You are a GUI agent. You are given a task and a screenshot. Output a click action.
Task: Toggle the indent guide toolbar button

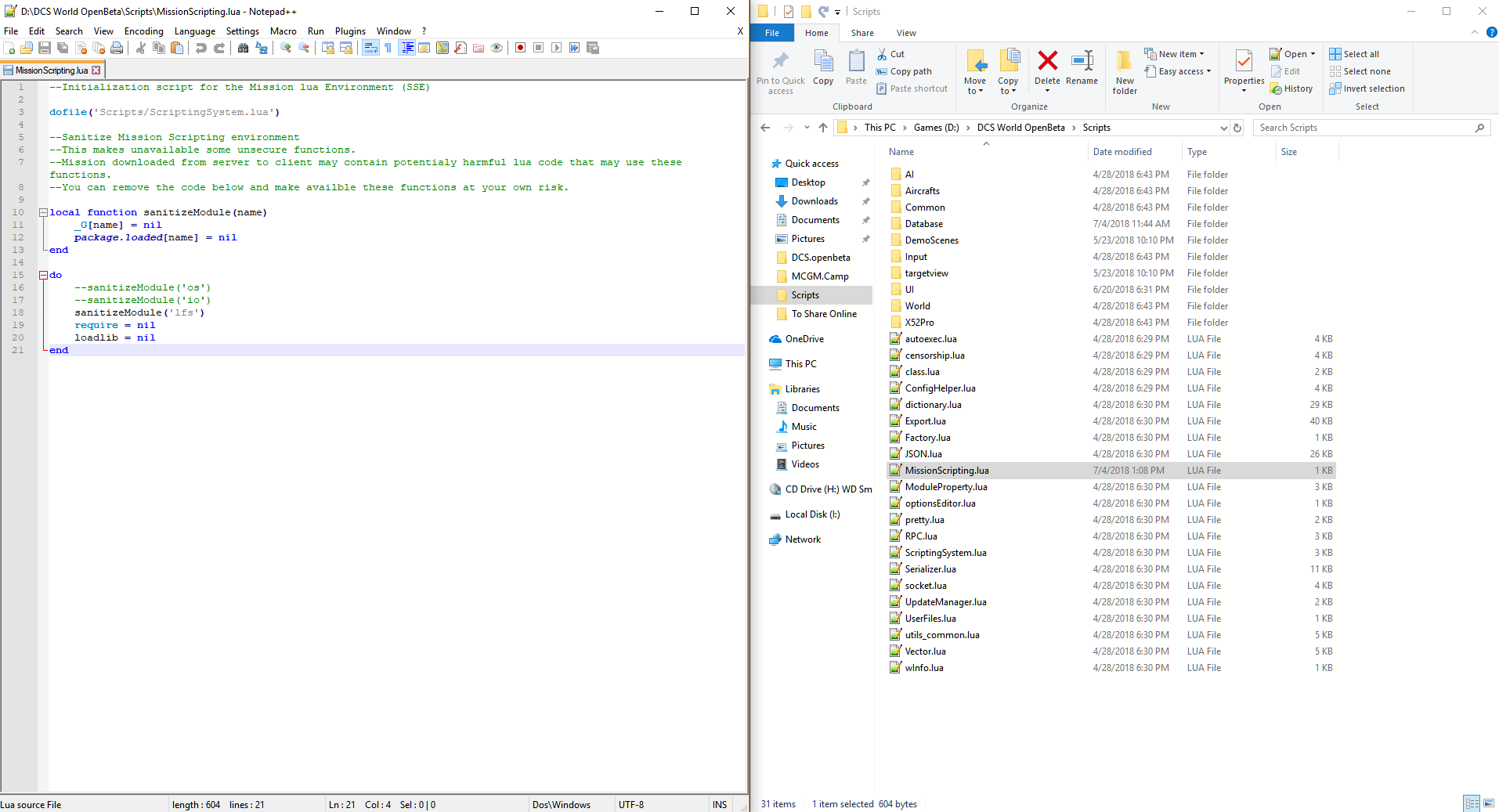[x=407, y=48]
